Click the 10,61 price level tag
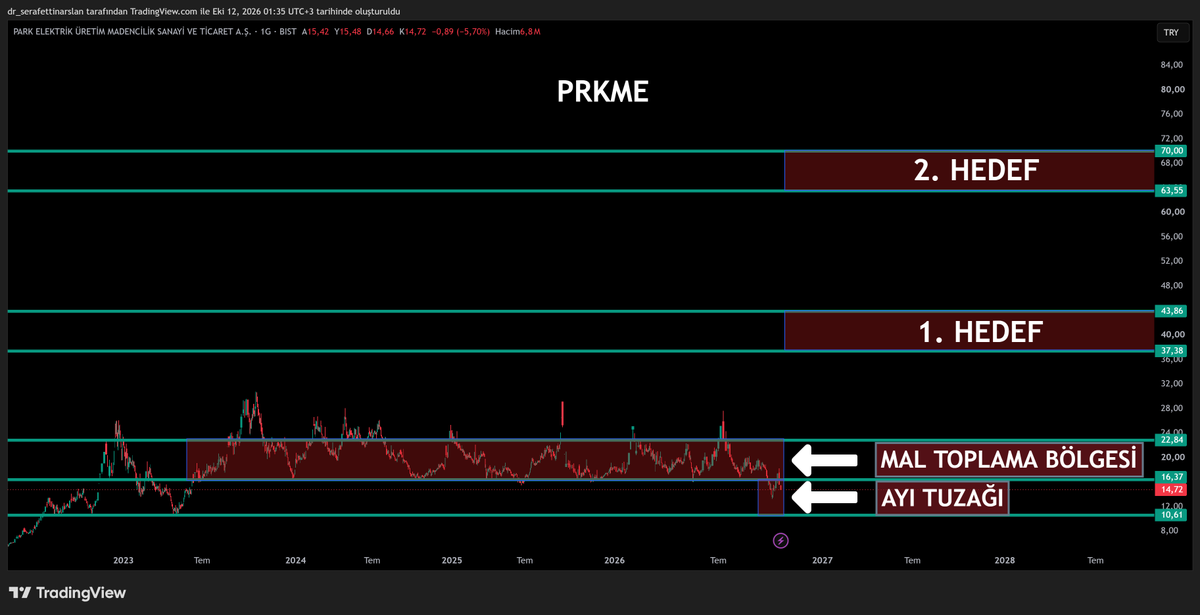This screenshot has width=1200, height=615. coord(1171,515)
